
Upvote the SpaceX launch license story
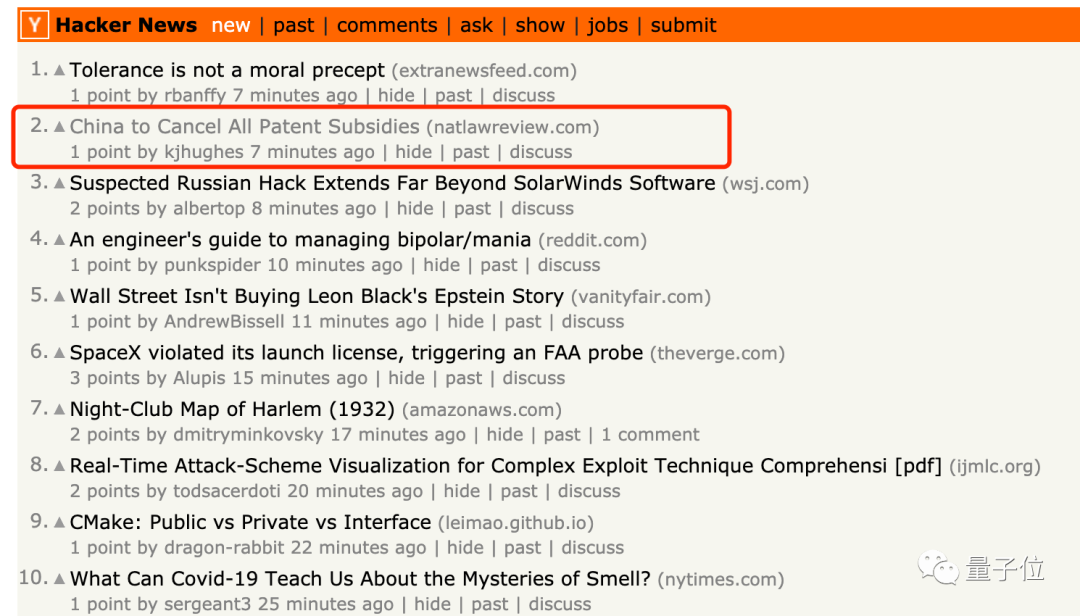click(x=59, y=352)
